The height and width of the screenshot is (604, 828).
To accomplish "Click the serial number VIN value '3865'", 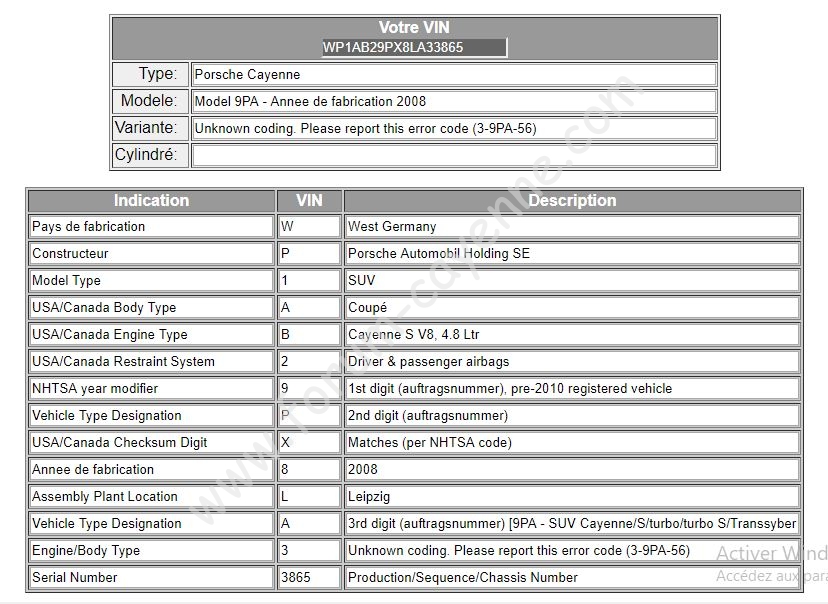I will pos(309,578).
